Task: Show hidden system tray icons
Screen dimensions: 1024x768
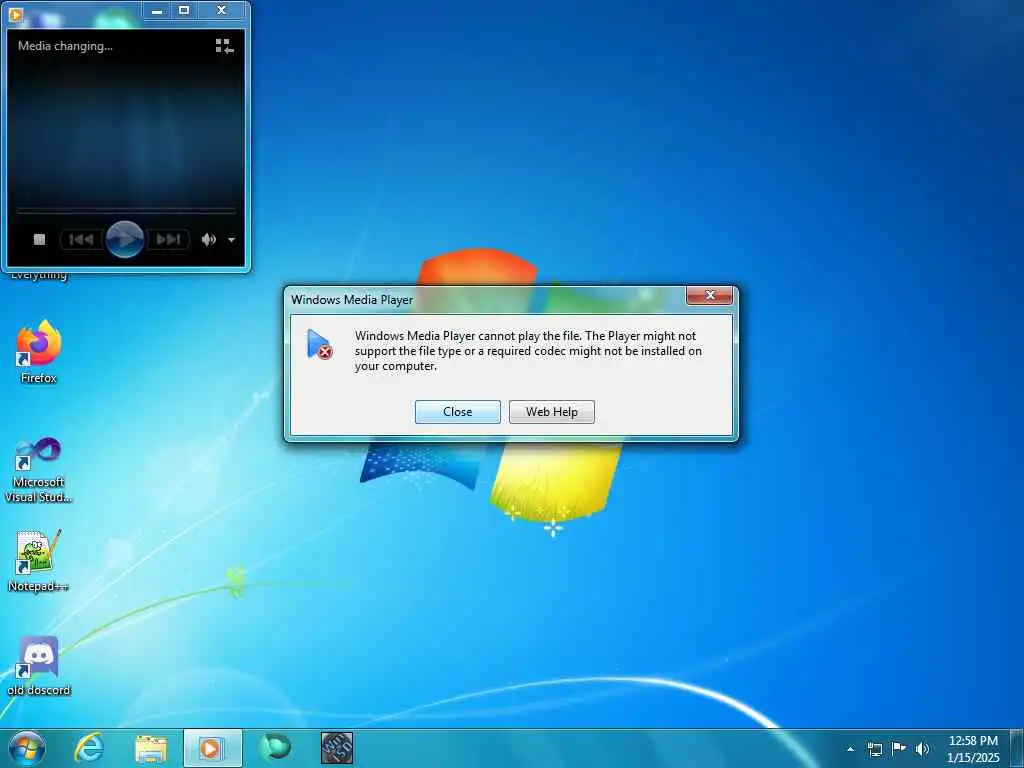Action: tap(850, 749)
